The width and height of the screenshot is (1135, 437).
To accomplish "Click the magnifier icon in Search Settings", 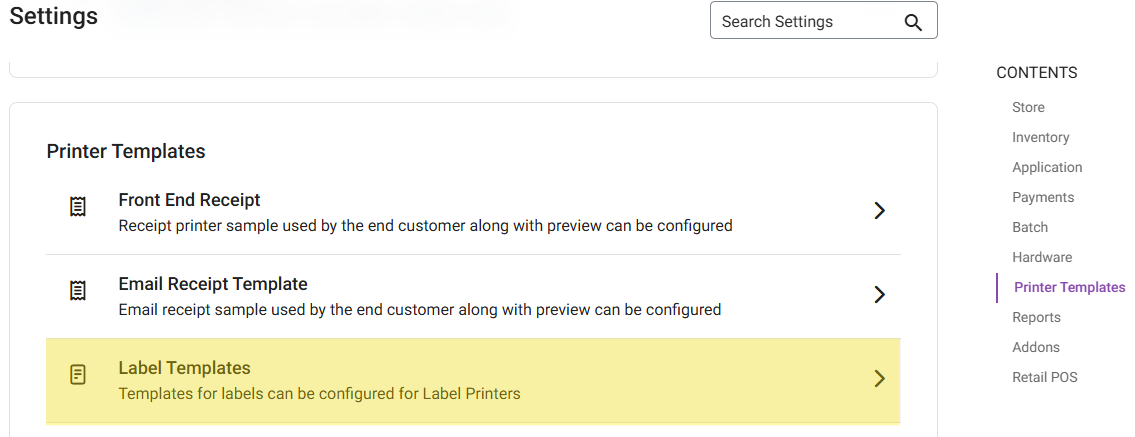I will coord(912,22).
